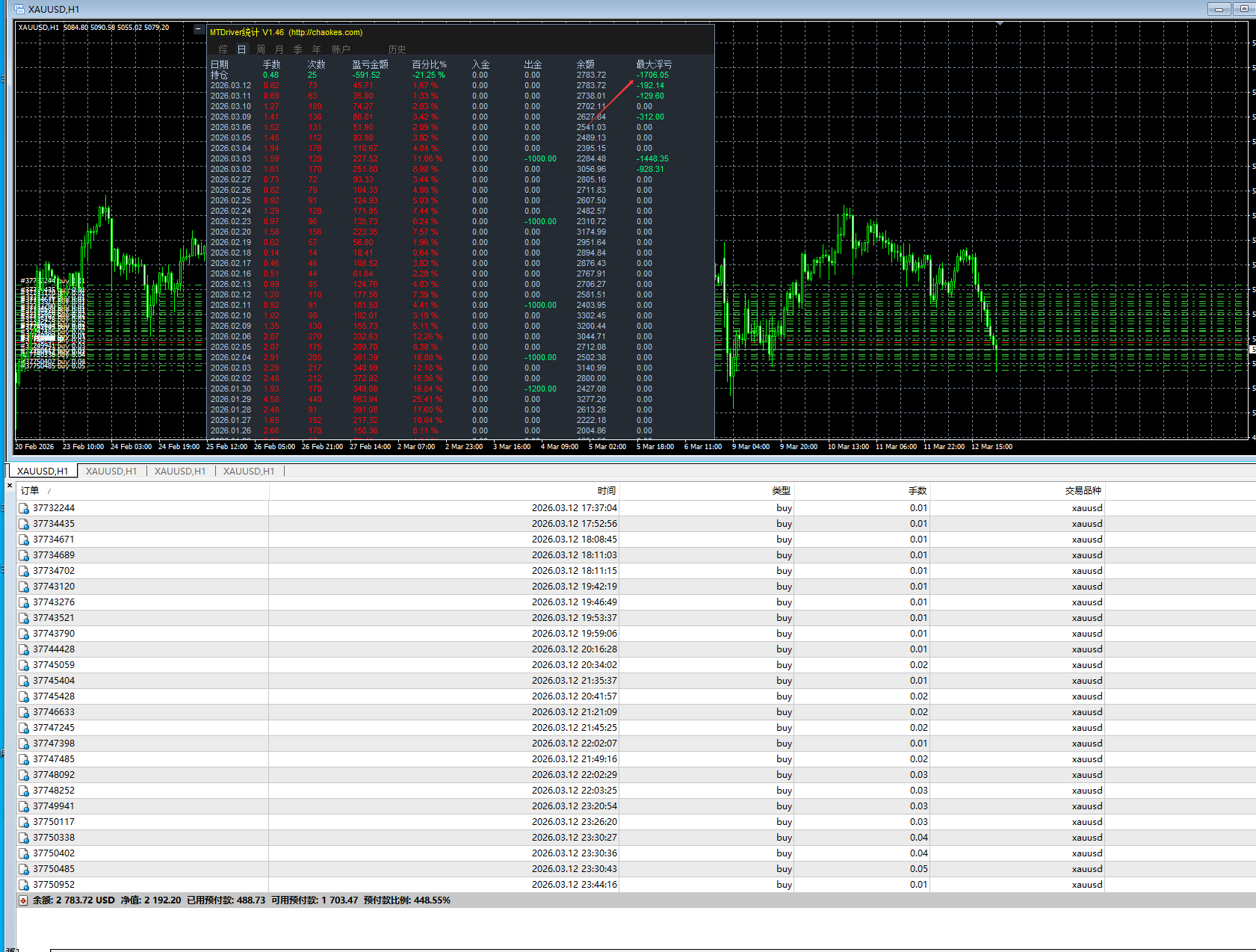
Task: Sort orders by the 订单 column header
Action: (x=30, y=491)
